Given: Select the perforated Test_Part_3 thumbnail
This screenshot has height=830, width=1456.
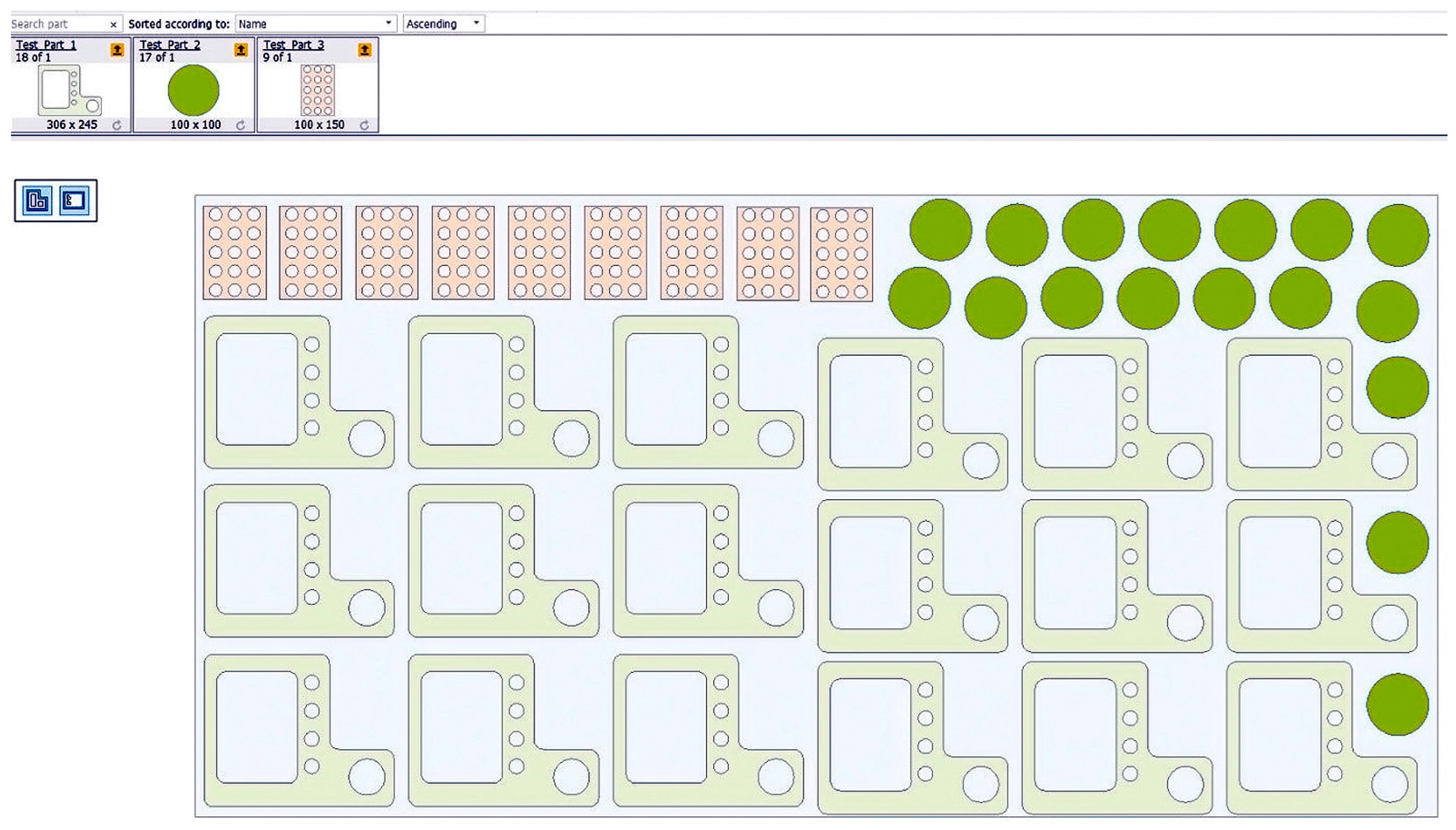Looking at the screenshot, I should coord(317,90).
